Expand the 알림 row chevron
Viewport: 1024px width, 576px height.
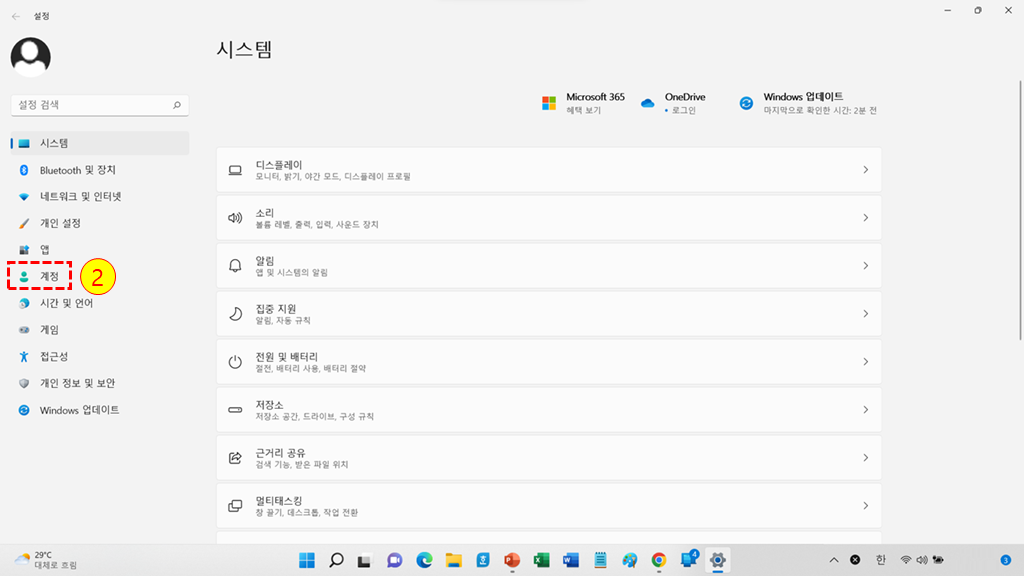pyautogui.click(x=865, y=266)
